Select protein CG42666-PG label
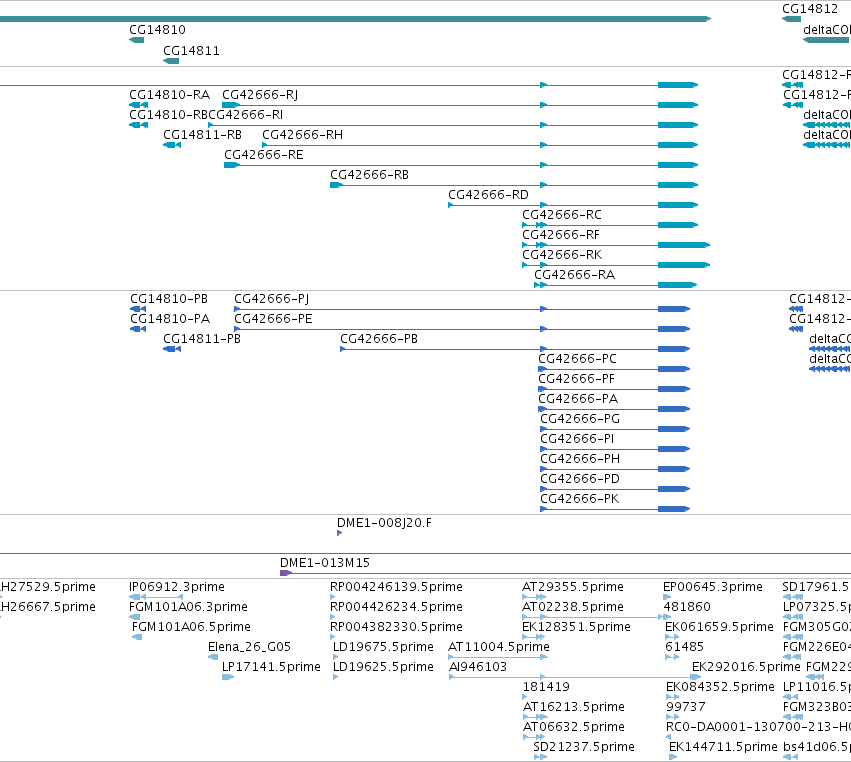The height and width of the screenshot is (762, 851). [x=580, y=420]
